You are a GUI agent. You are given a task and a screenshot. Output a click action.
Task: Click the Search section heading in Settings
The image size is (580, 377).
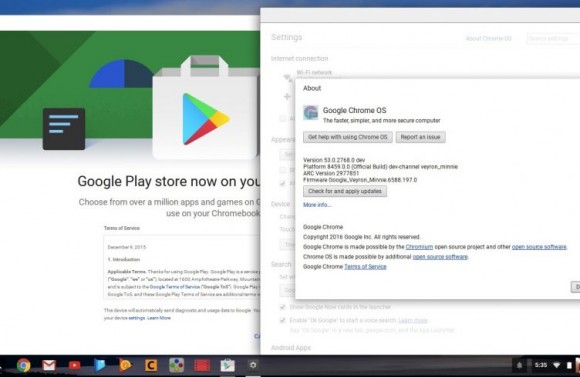[x=281, y=264]
